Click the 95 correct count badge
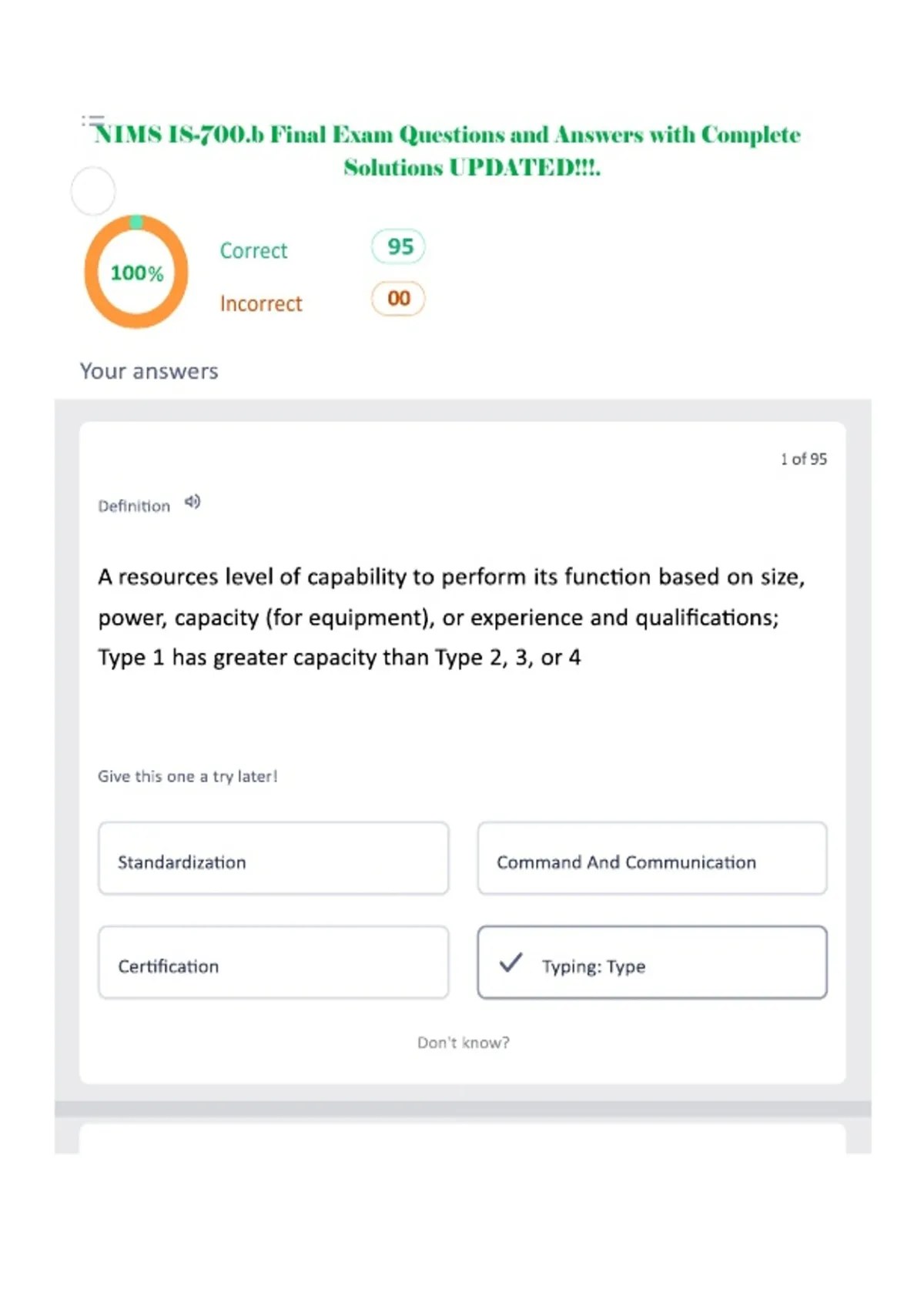924x1309 pixels. 398,246
